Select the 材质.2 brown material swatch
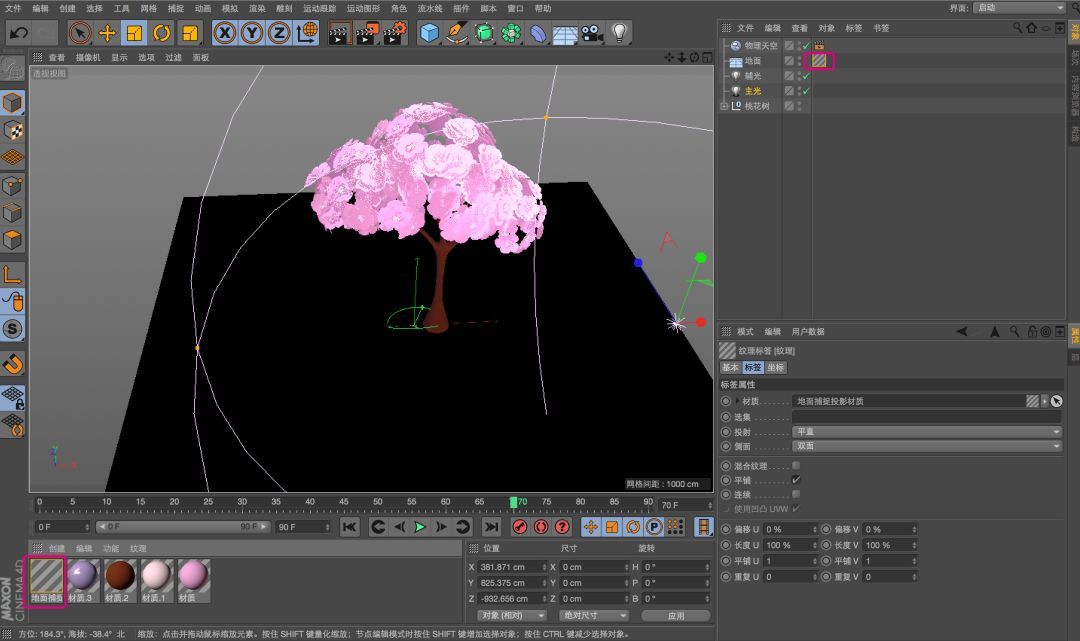Screen dimensions: 1080x641 point(120,576)
